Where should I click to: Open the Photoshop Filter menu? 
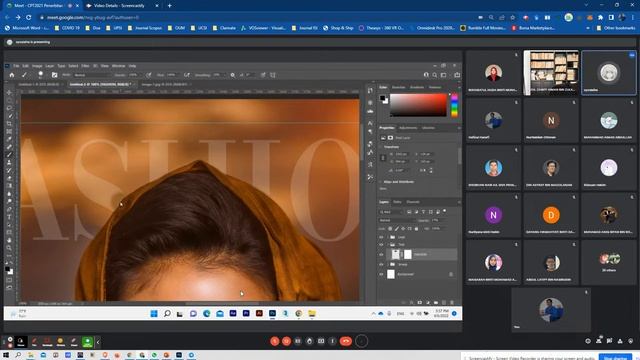85,66
